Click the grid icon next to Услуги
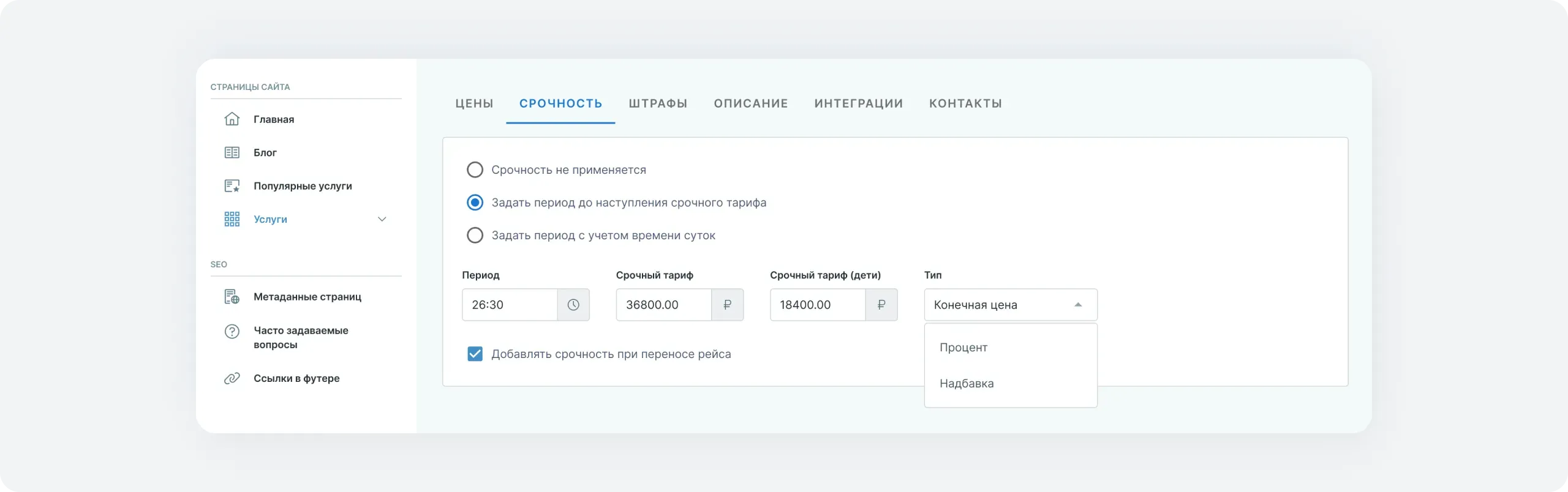Image resolution: width=1568 pixels, height=492 pixels. click(x=232, y=219)
